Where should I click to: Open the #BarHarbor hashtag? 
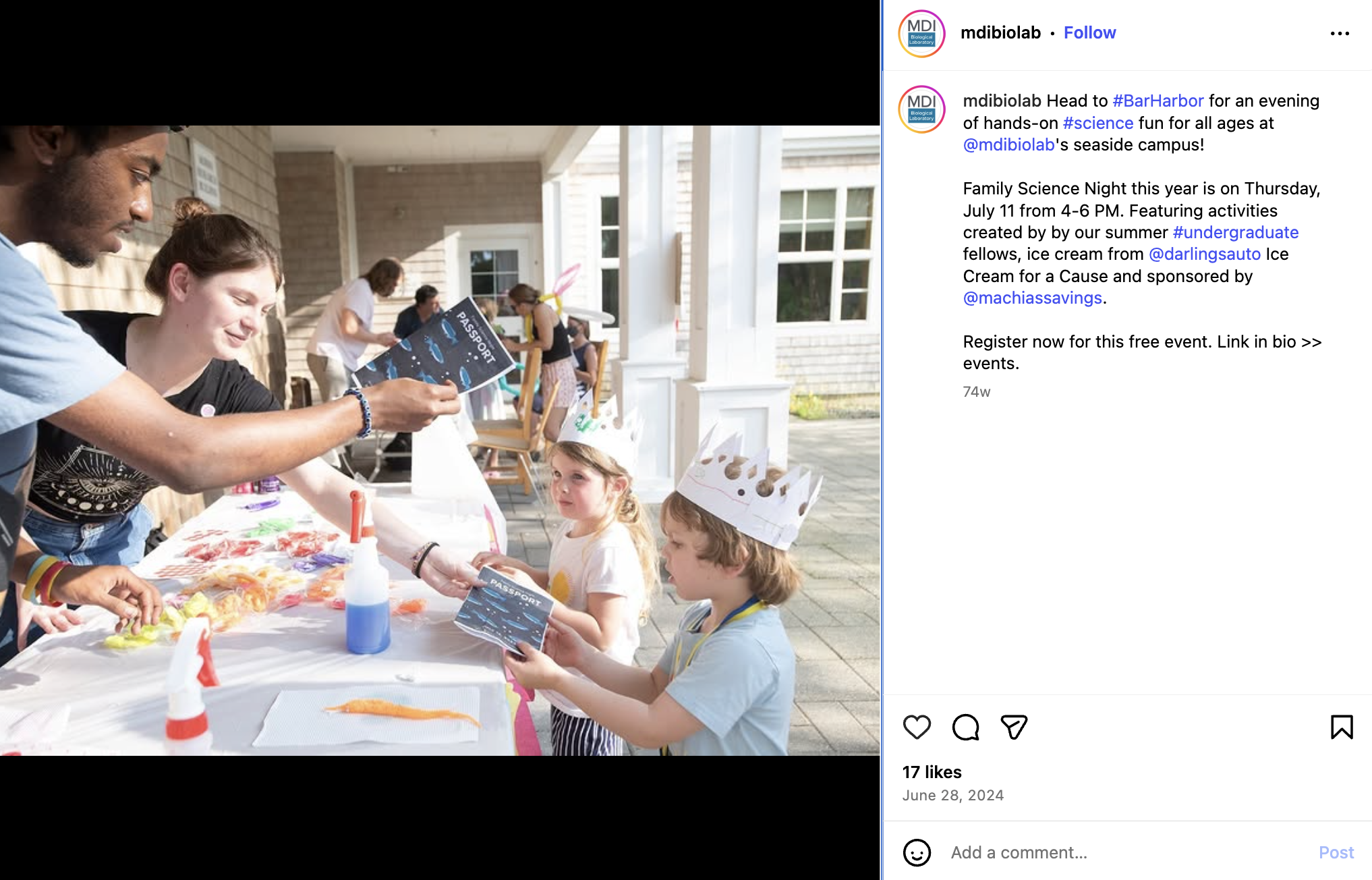[1158, 101]
